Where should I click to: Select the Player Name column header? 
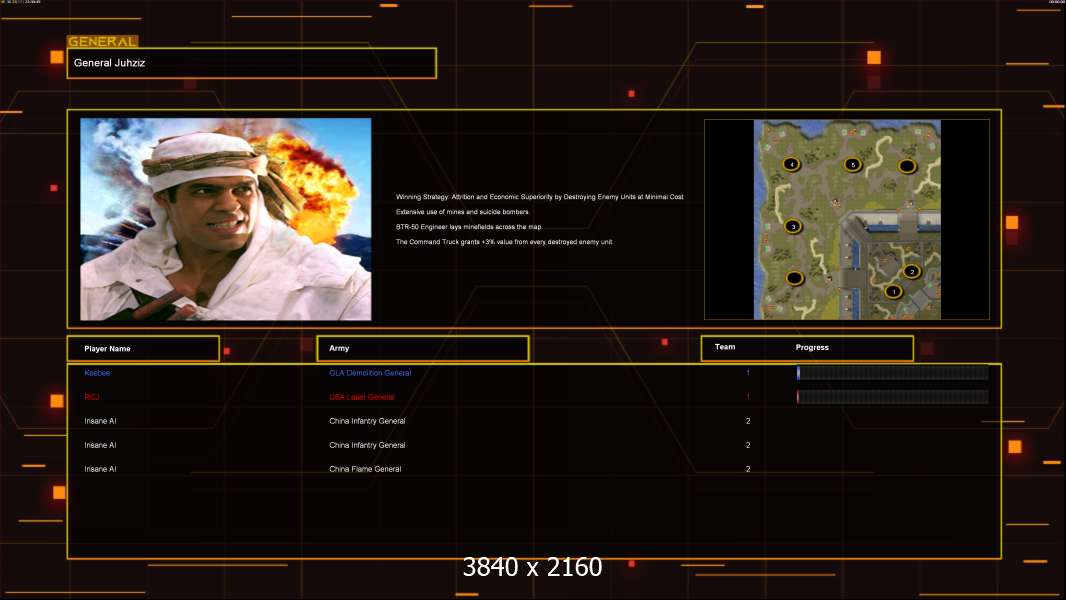(143, 349)
